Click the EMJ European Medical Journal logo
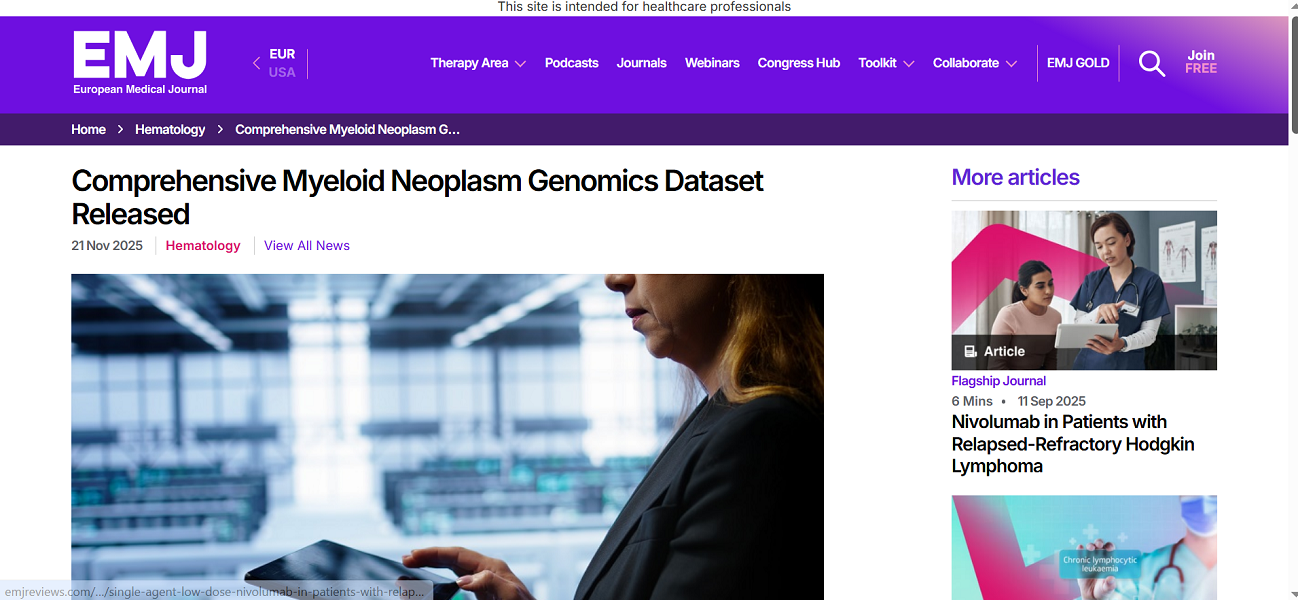The image size is (1298, 600). (140, 62)
